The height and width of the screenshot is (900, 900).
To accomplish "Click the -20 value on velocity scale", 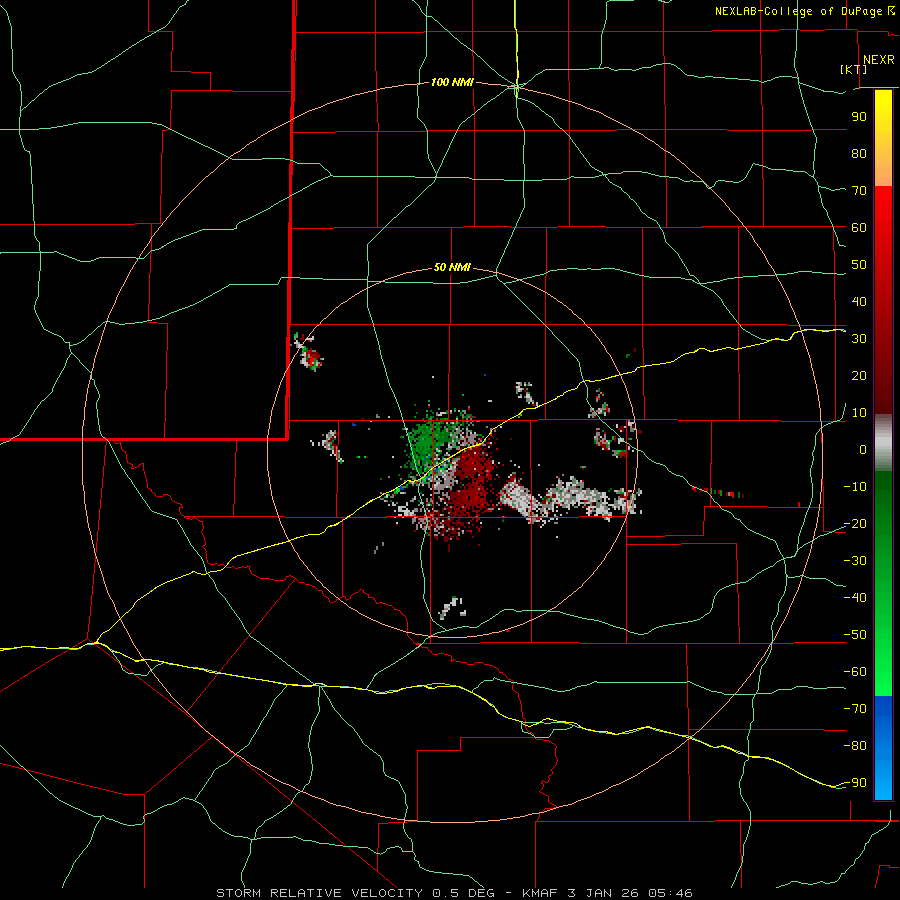I will click(855, 523).
